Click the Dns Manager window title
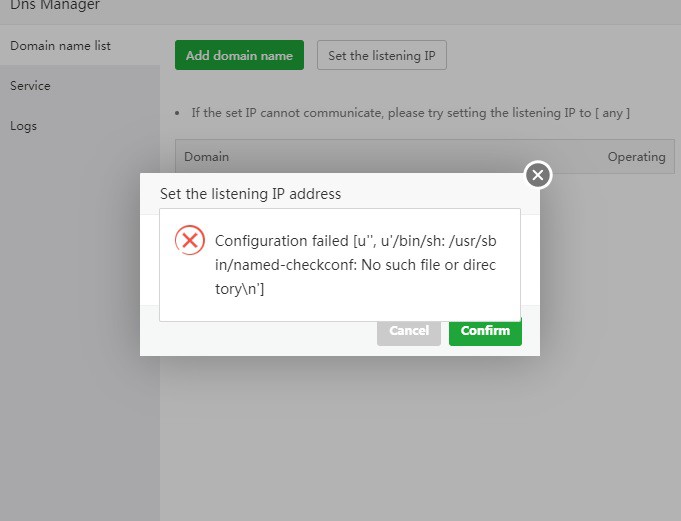 [55, 6]
